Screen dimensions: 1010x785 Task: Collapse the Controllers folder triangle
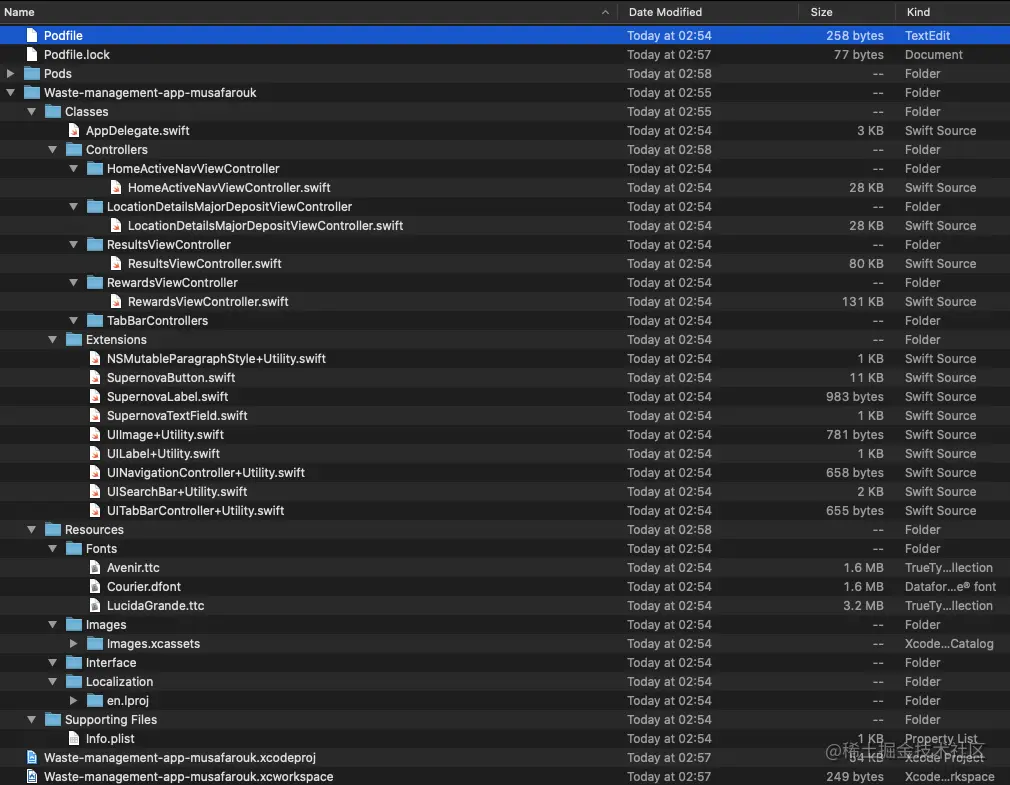point(53,149)
